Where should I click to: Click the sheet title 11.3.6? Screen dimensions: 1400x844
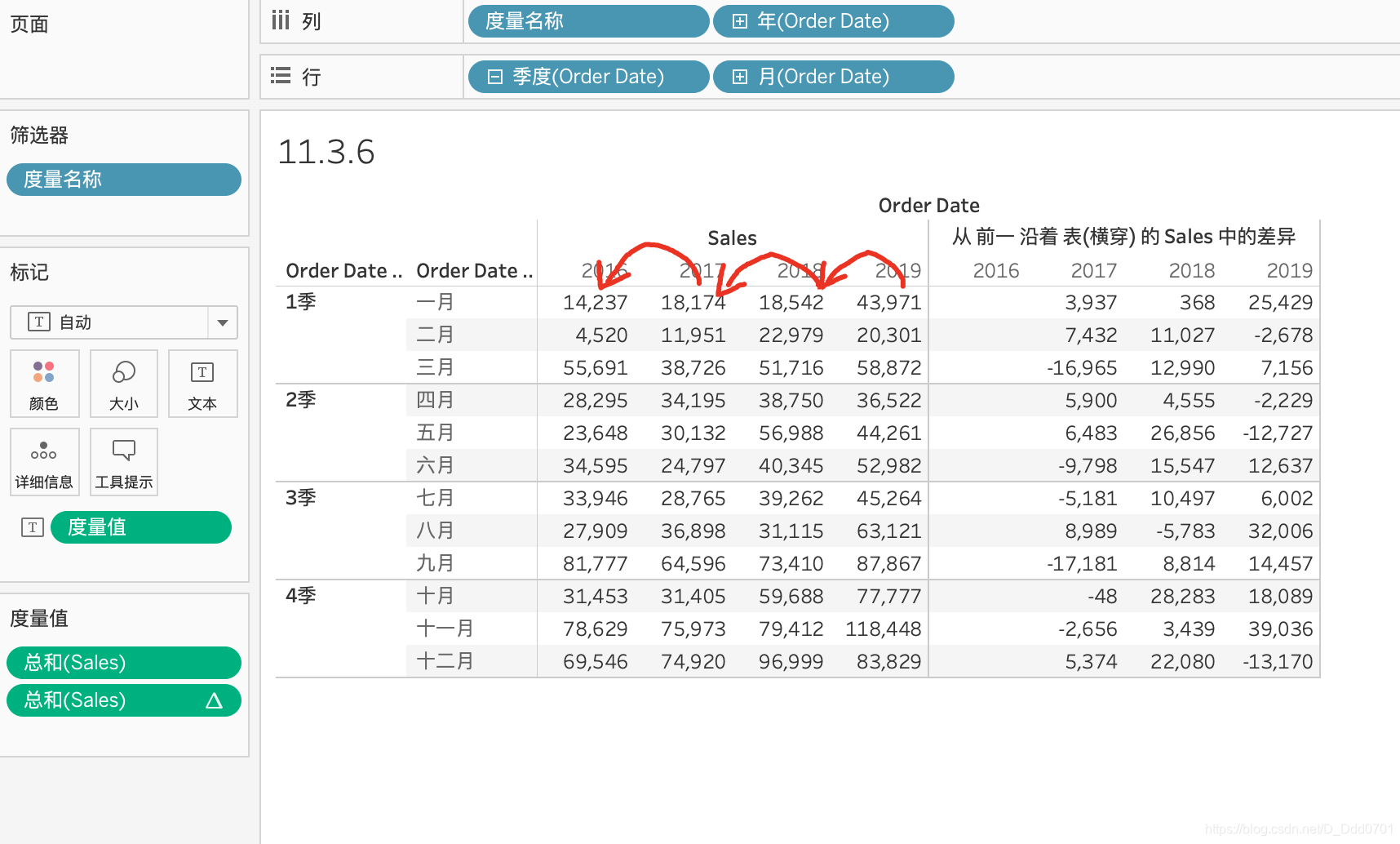click(326, 152)
